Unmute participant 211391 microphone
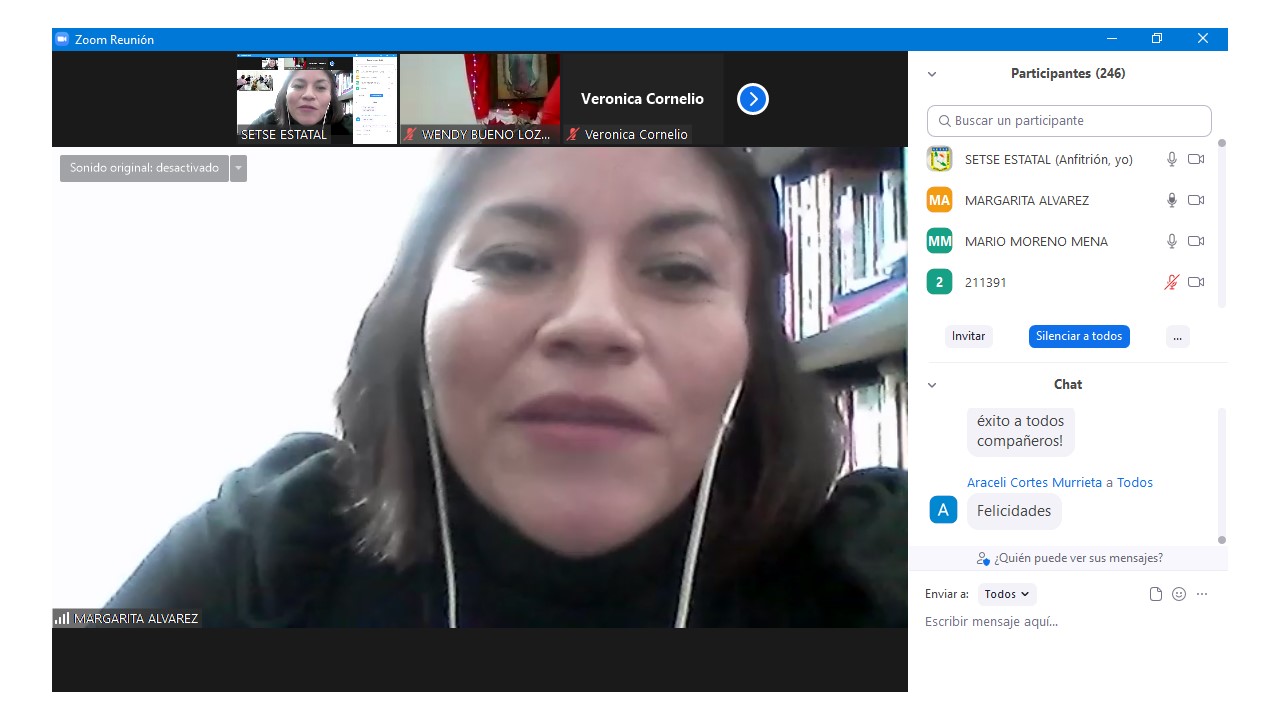Viewport: 1280px width, 720px height. (1172, 282)
